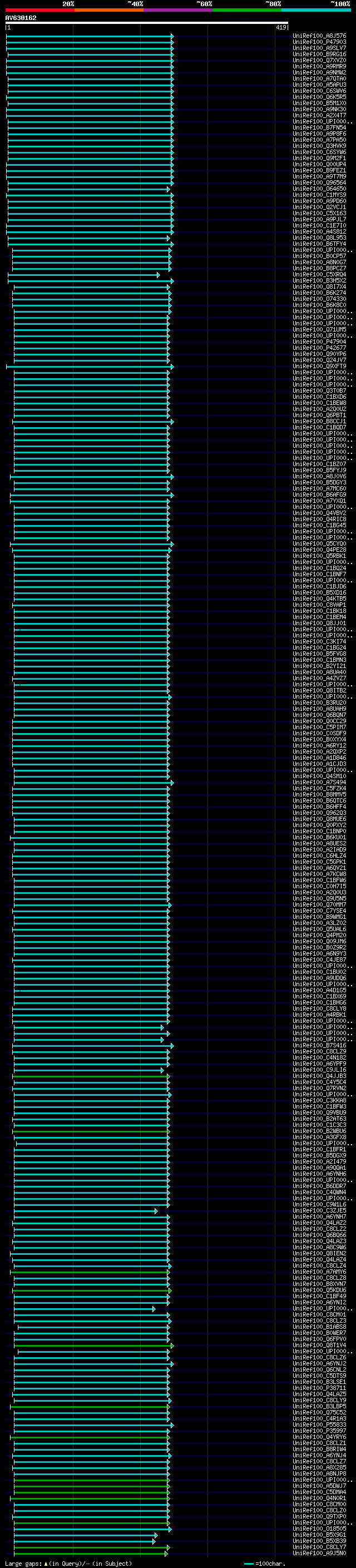
Task: Click the UniRef100_B6TFY4 label
Action: (319, 244)
